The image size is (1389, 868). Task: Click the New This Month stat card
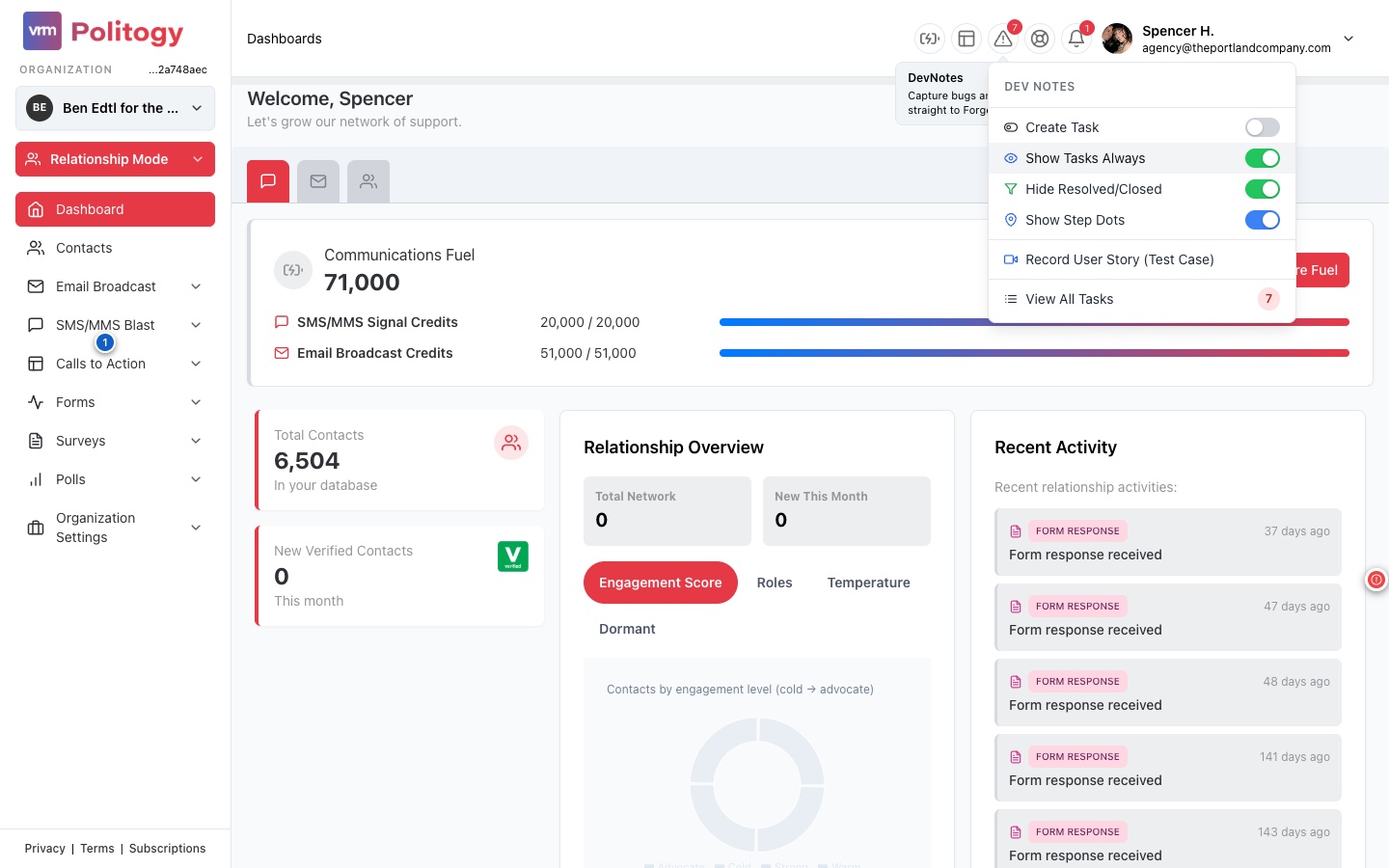tap(847, 511)
